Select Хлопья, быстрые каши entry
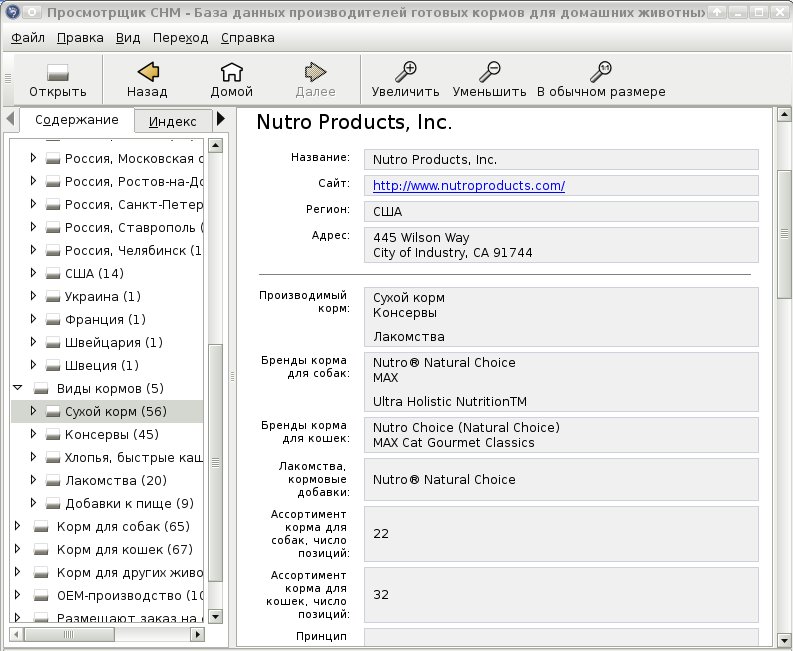This screenshot has height=651, width=793. [x=134, y=457]
